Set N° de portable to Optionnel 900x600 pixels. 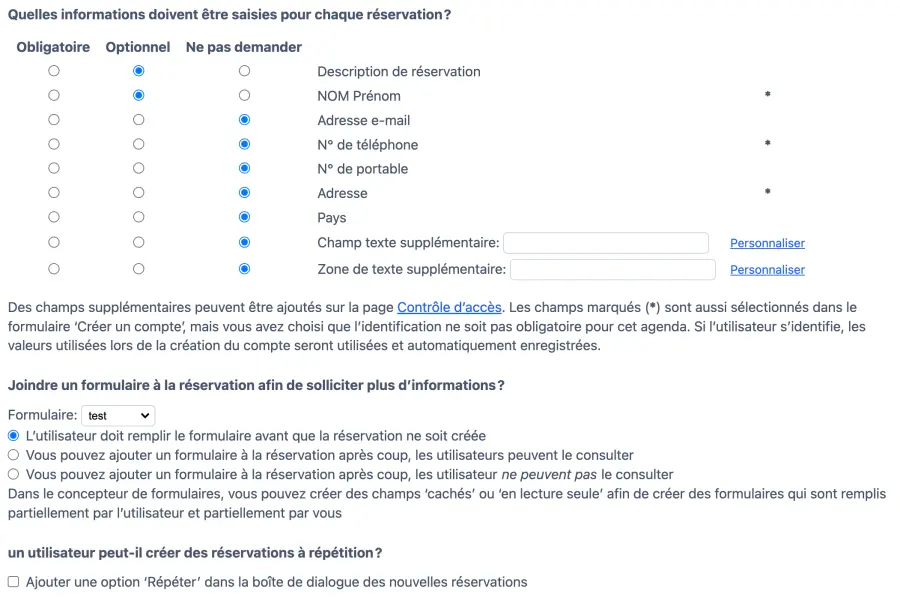click(x=138, y=169)
